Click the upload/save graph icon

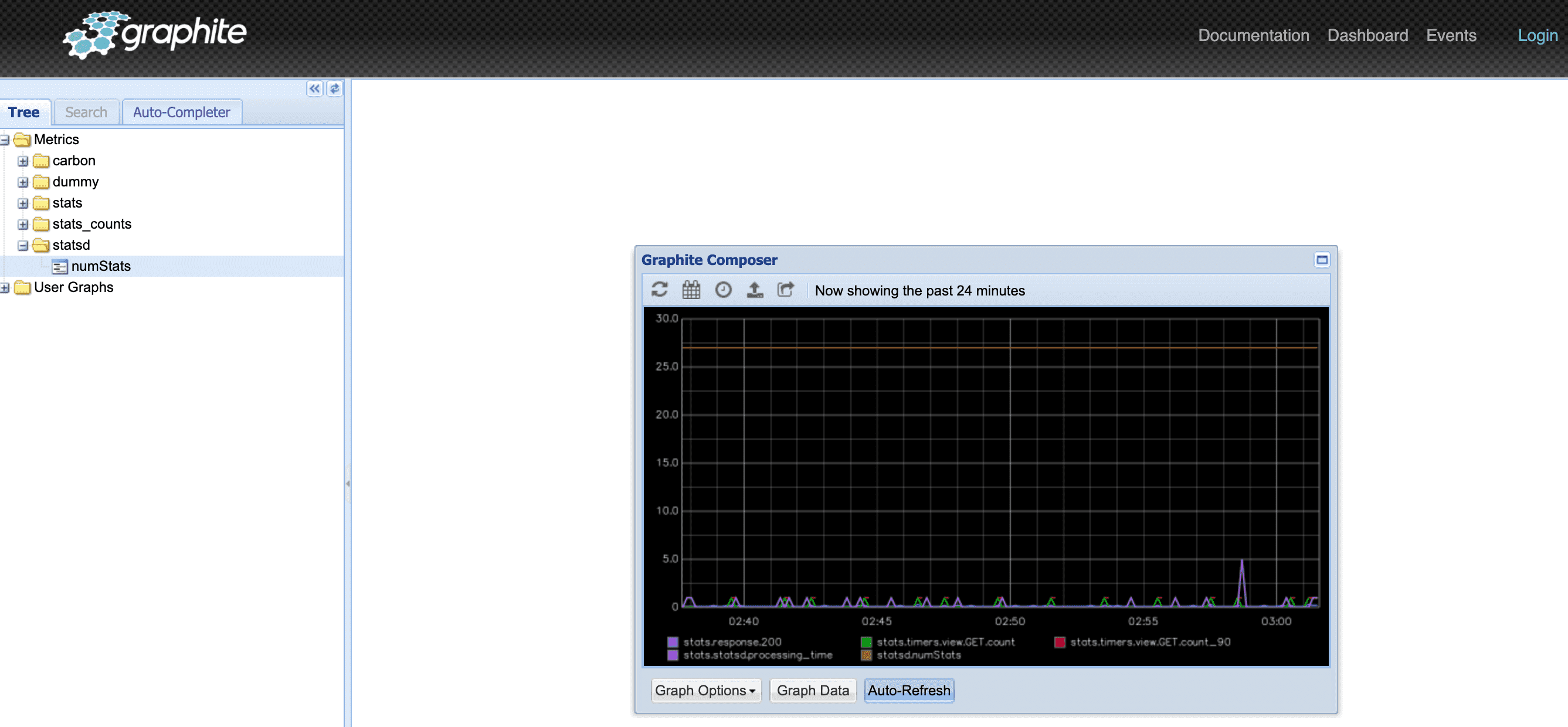tap(754, 290)
